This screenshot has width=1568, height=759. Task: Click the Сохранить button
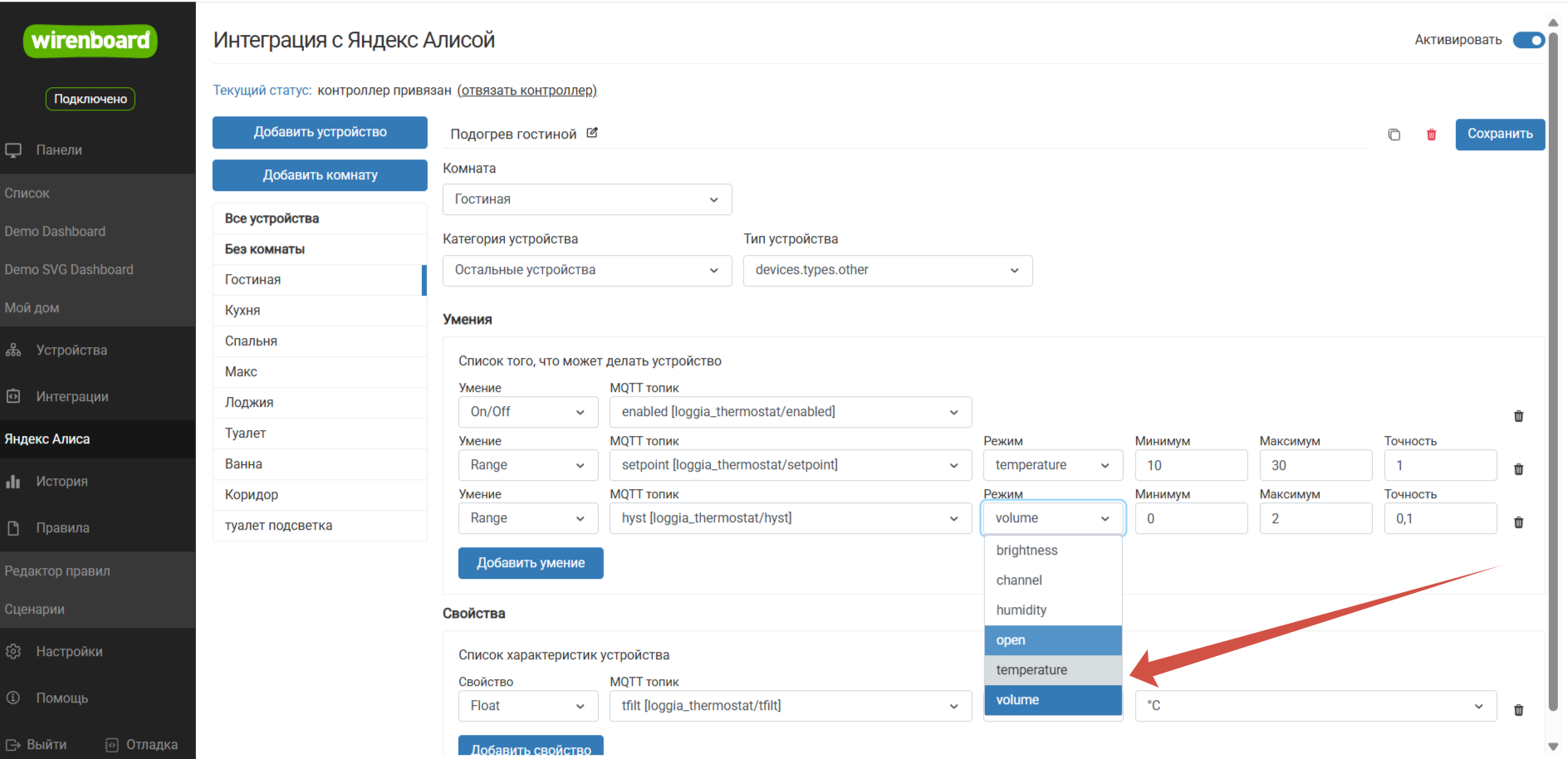coord(1500,134)
